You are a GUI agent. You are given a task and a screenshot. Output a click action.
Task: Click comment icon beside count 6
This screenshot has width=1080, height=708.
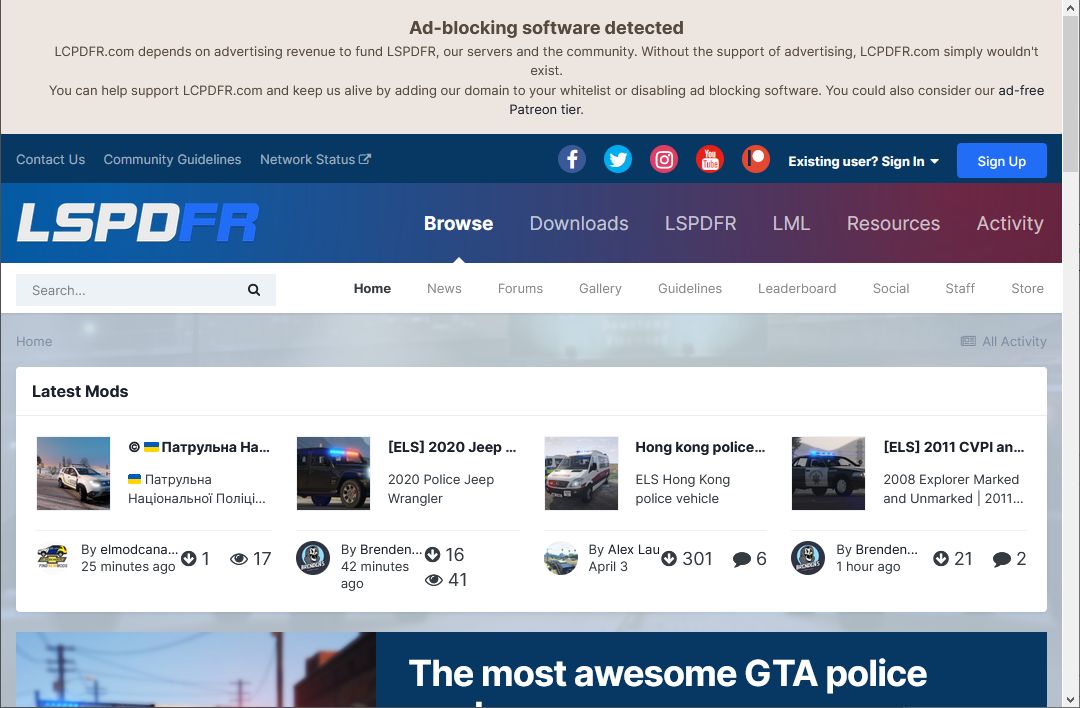click(742, 559)
